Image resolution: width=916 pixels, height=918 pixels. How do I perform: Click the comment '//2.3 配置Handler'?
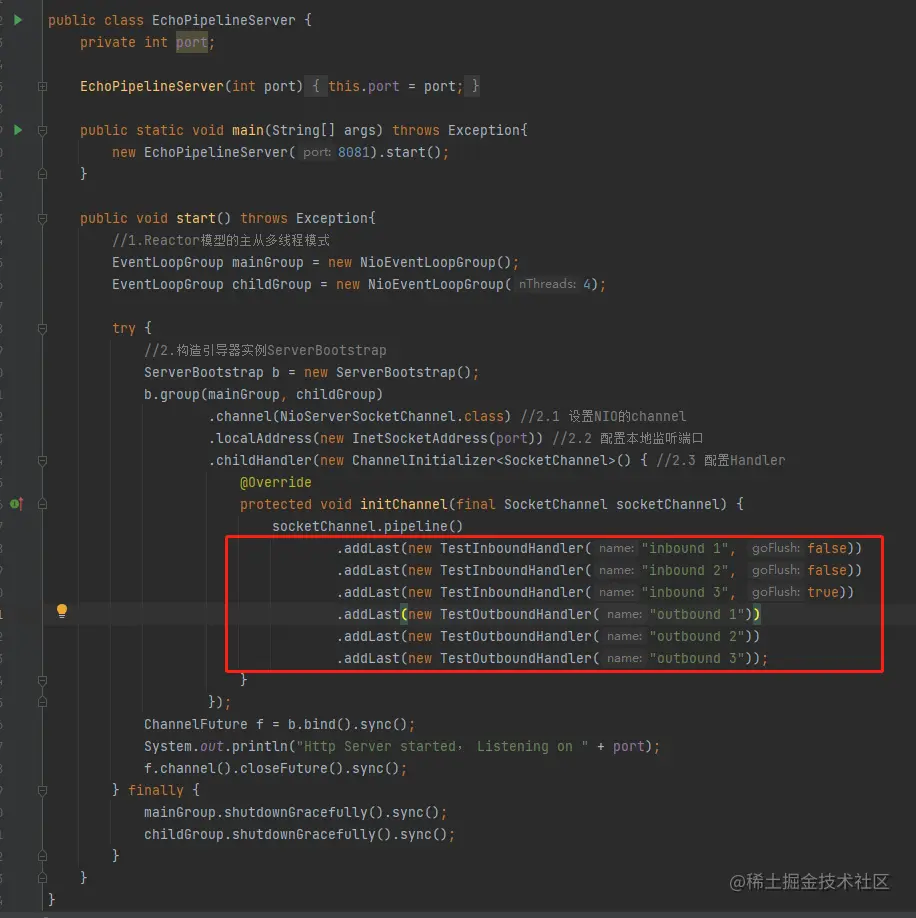click(x=721, y=461)
